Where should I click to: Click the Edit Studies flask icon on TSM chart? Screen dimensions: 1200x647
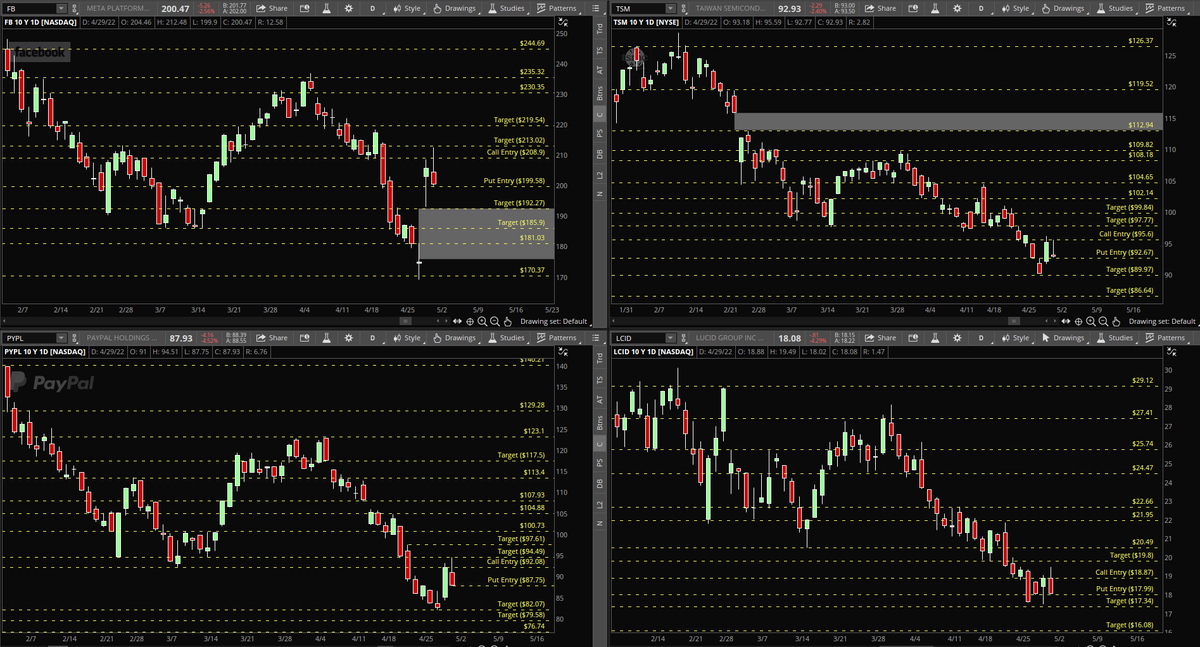934,8
